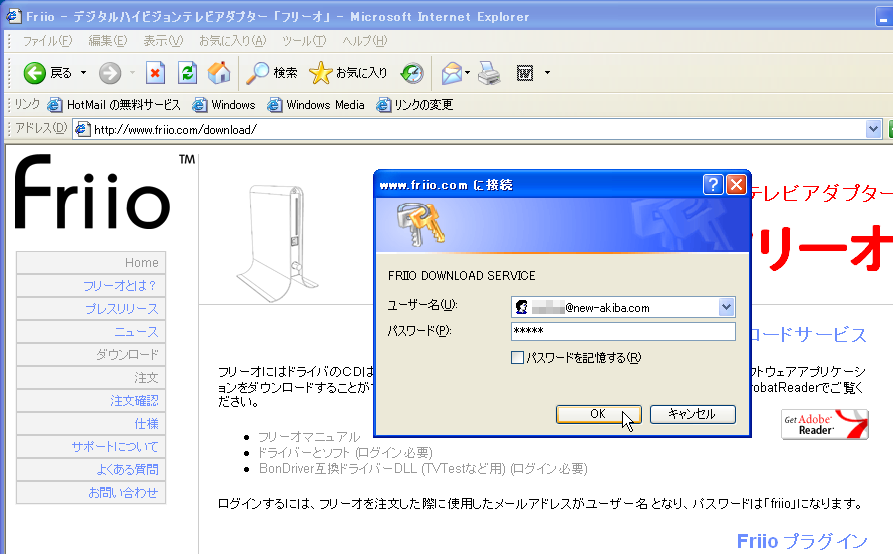Screen dimensions: 893x554
Task: Open the History clock icon
Action: [x=412, y=73]
